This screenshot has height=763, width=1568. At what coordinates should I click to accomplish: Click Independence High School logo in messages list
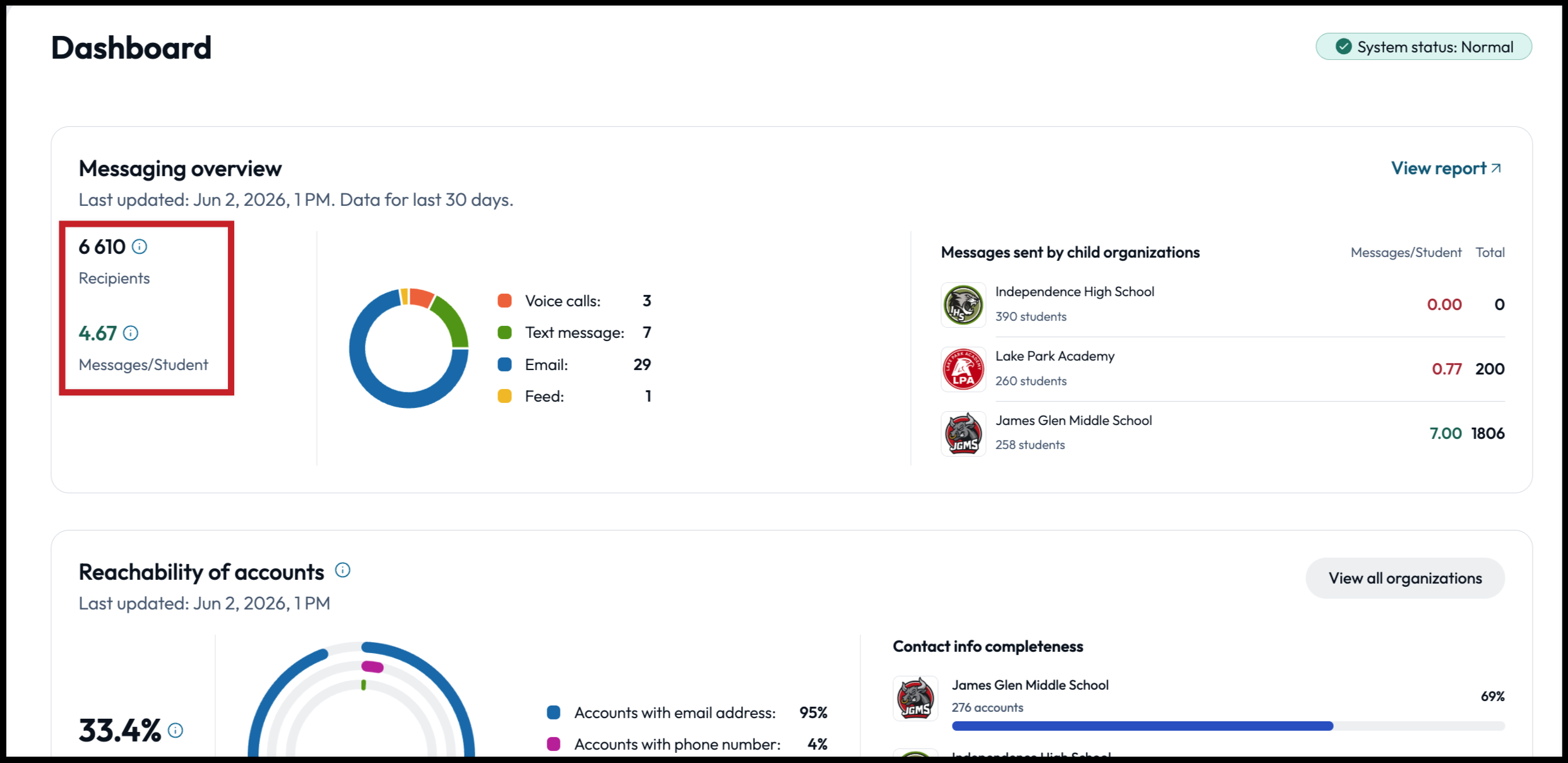click(x=963, y=305)
